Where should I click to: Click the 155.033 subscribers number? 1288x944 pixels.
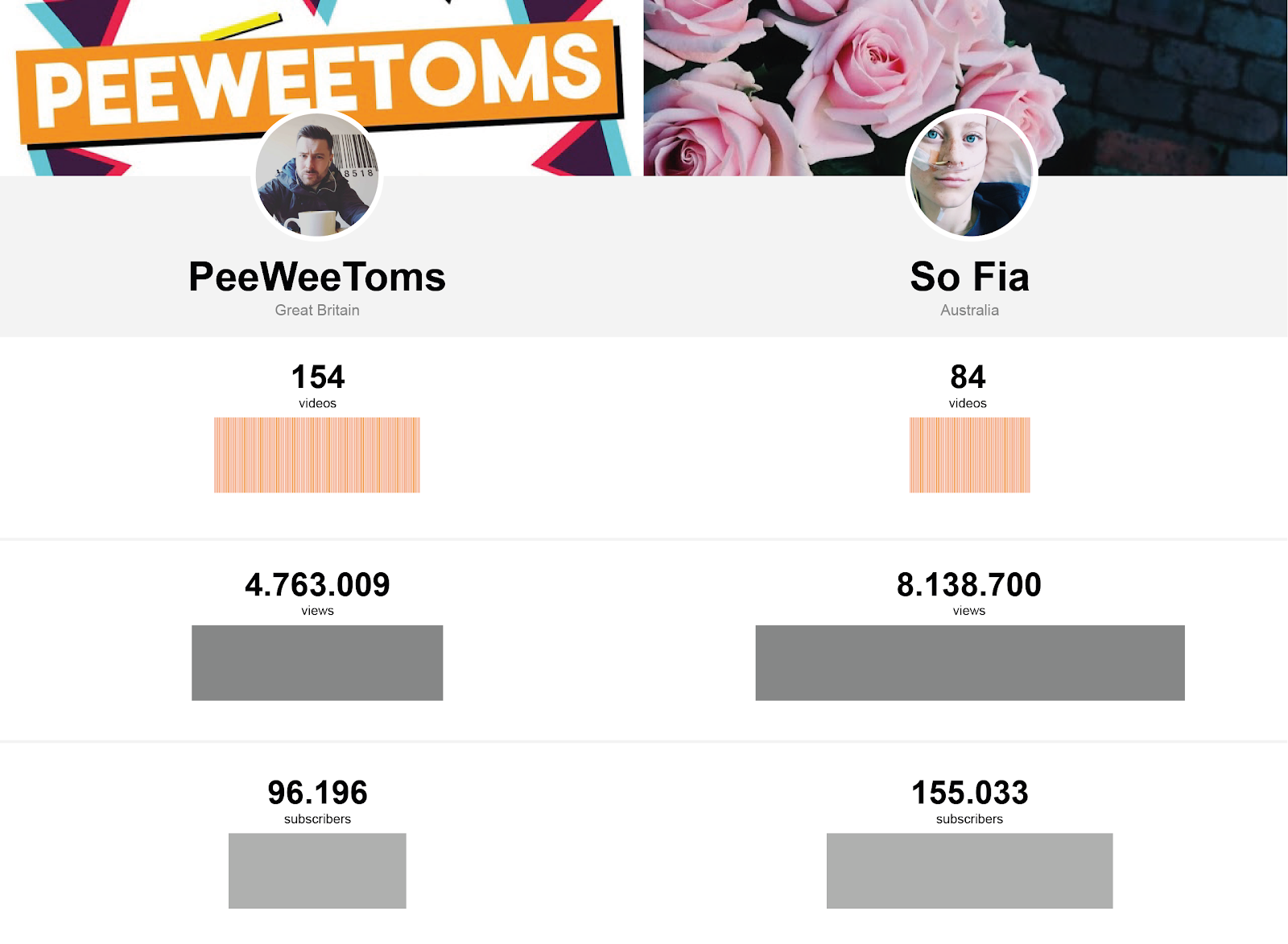click(x=969, y=793)
